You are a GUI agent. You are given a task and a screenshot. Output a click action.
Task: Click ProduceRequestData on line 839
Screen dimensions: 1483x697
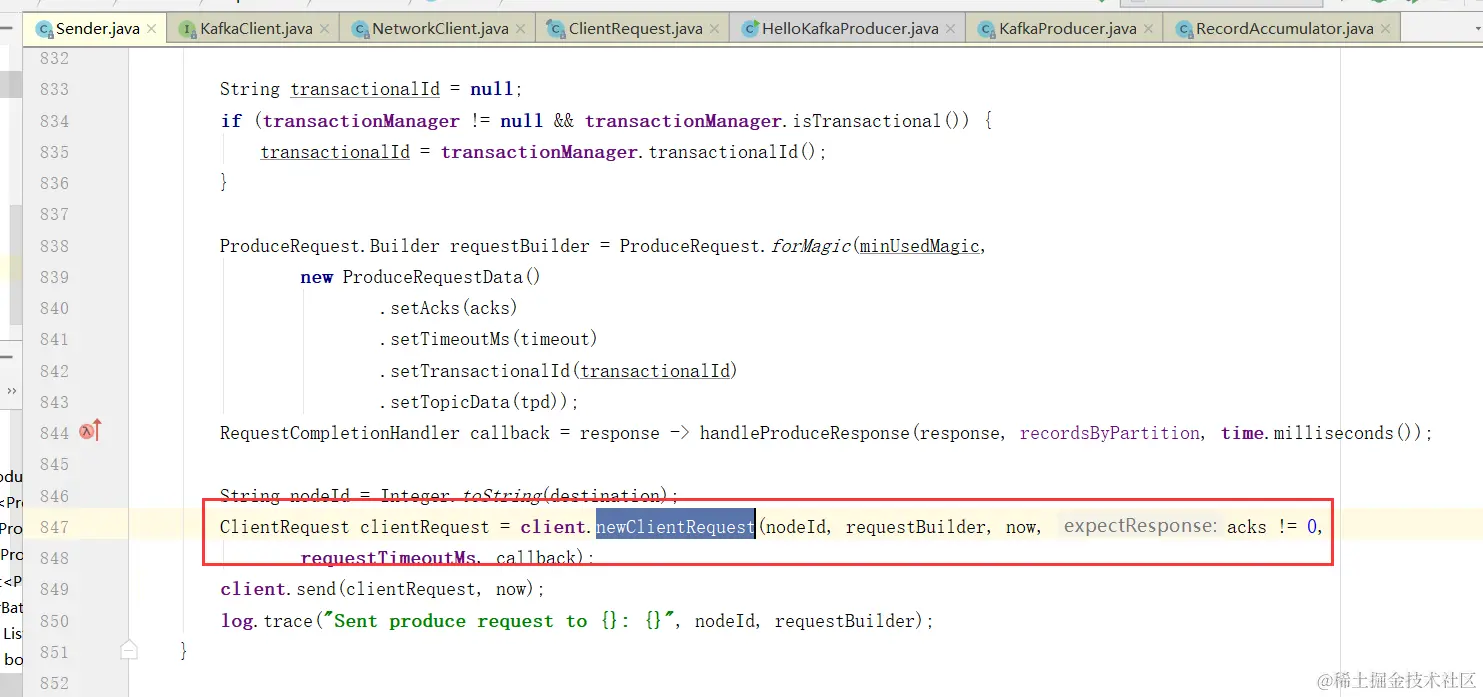tap(432, 277)
